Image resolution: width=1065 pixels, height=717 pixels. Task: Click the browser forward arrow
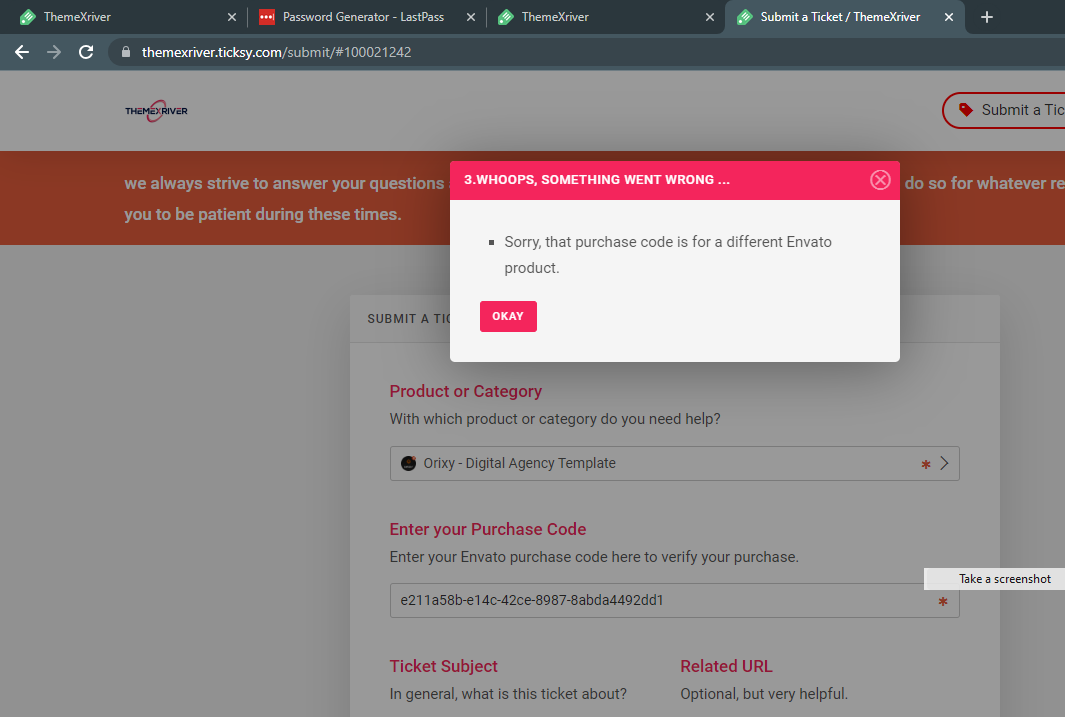click(x=54, y=52)
